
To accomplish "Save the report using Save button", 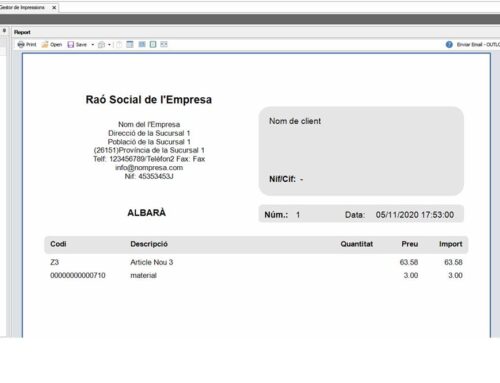I will [77, 44].
